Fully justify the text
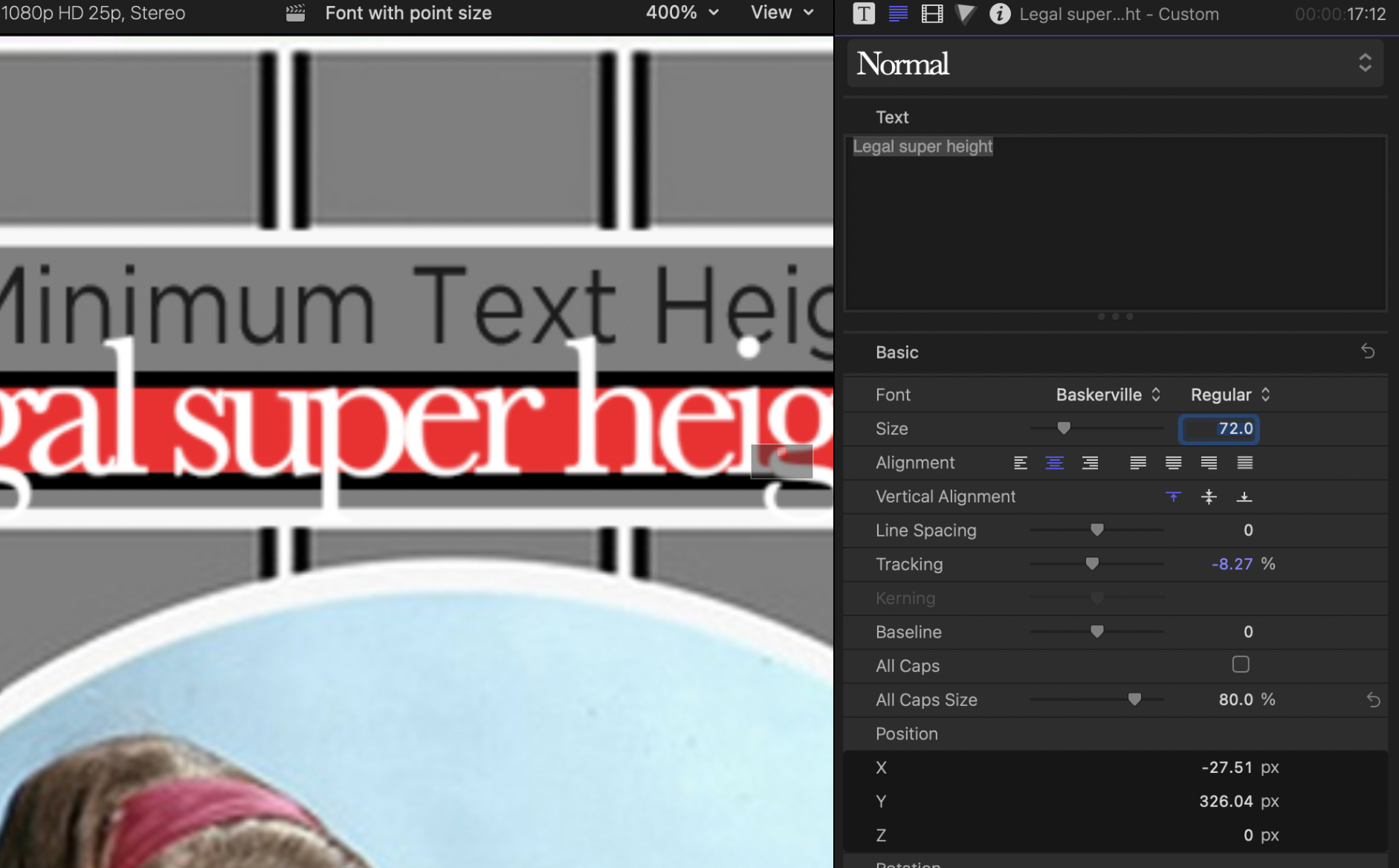1399x868 pixels. pyautogui.click(x=1244, y=463)
